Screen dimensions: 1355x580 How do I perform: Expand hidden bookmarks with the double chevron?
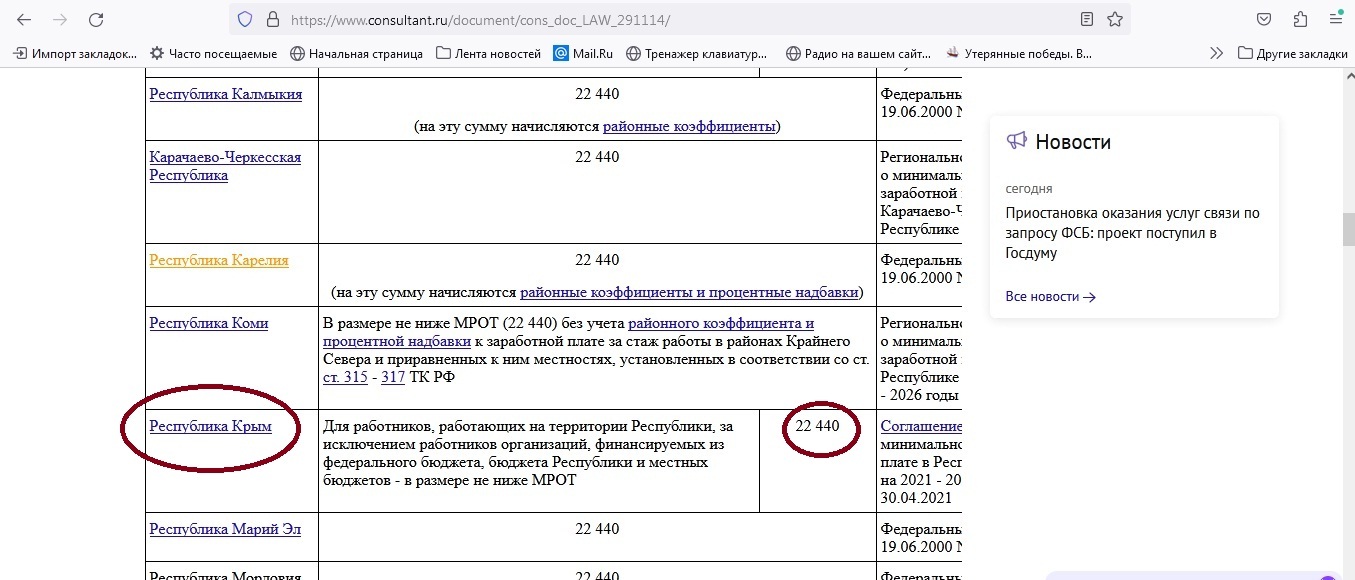pyautogui.click(x=1216, y=54)
